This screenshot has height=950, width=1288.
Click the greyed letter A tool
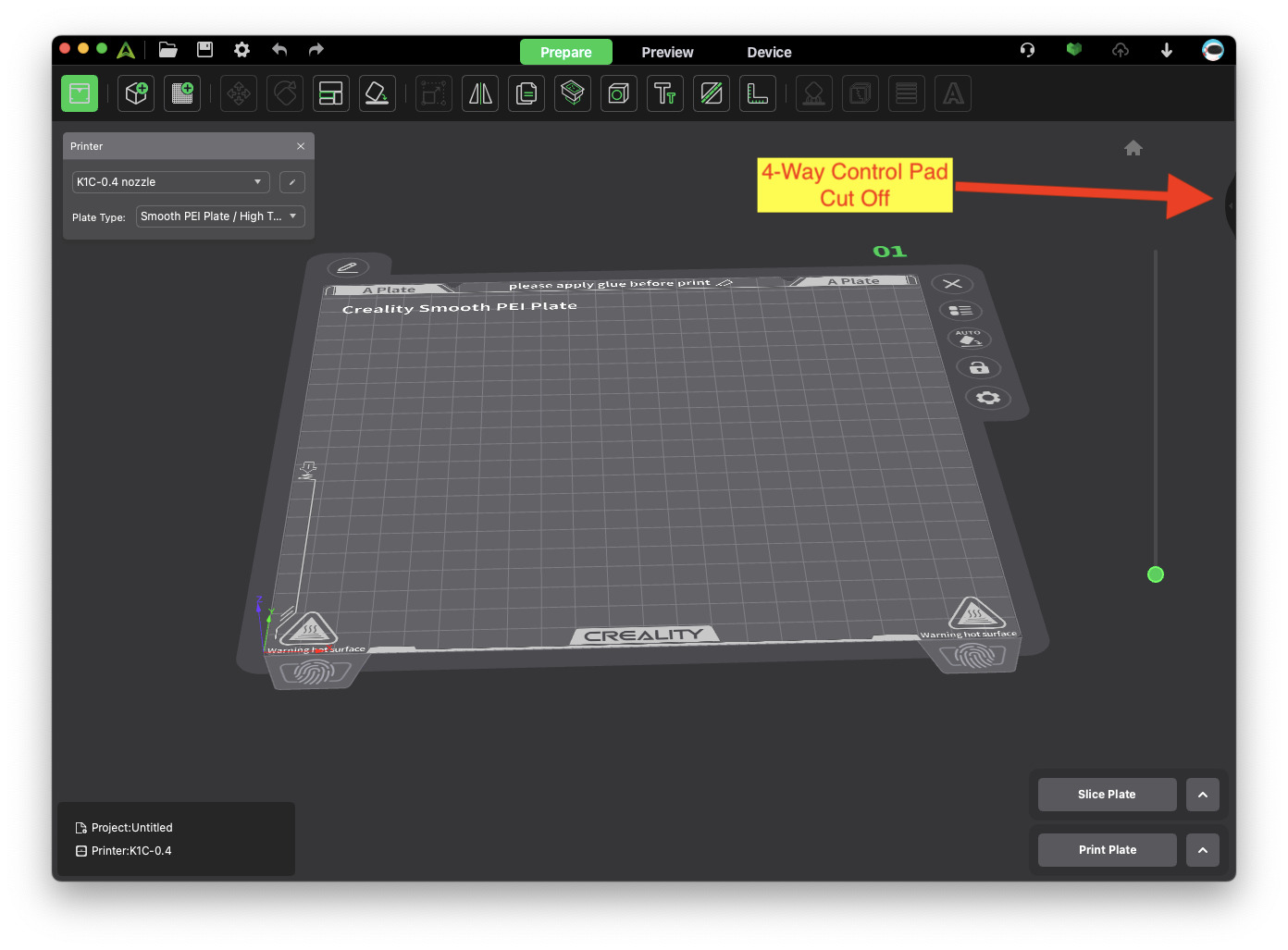pos(953,93)
